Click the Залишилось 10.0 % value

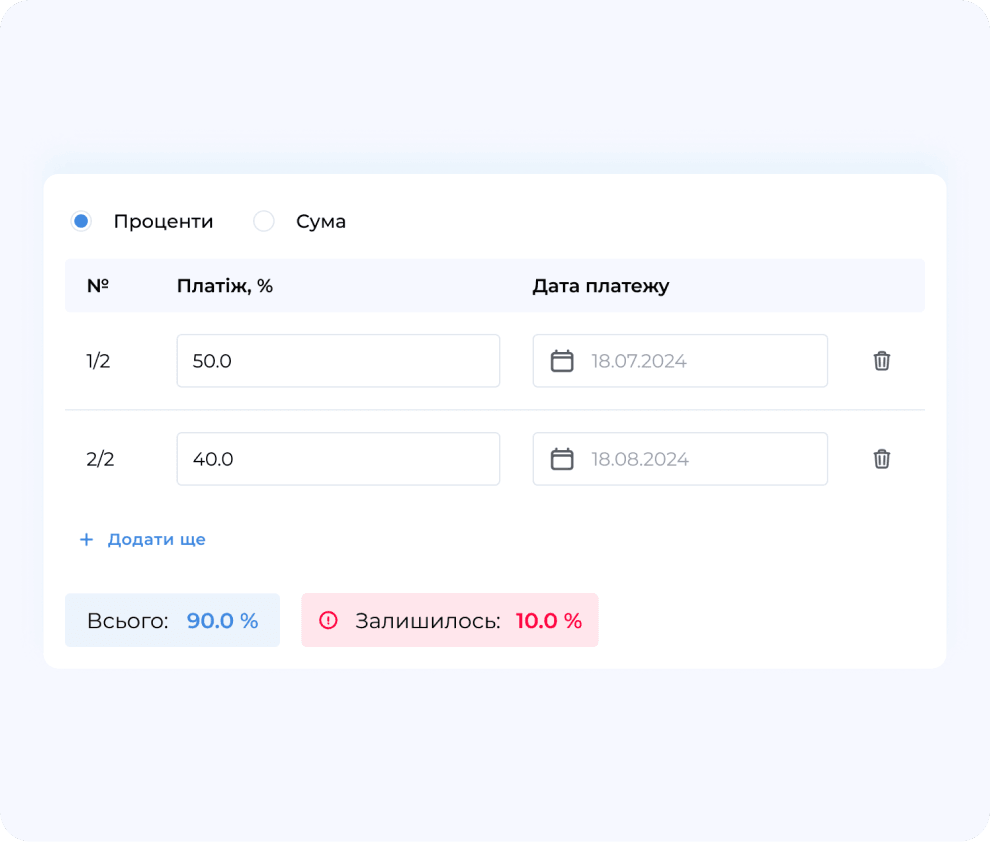point(548,621)
